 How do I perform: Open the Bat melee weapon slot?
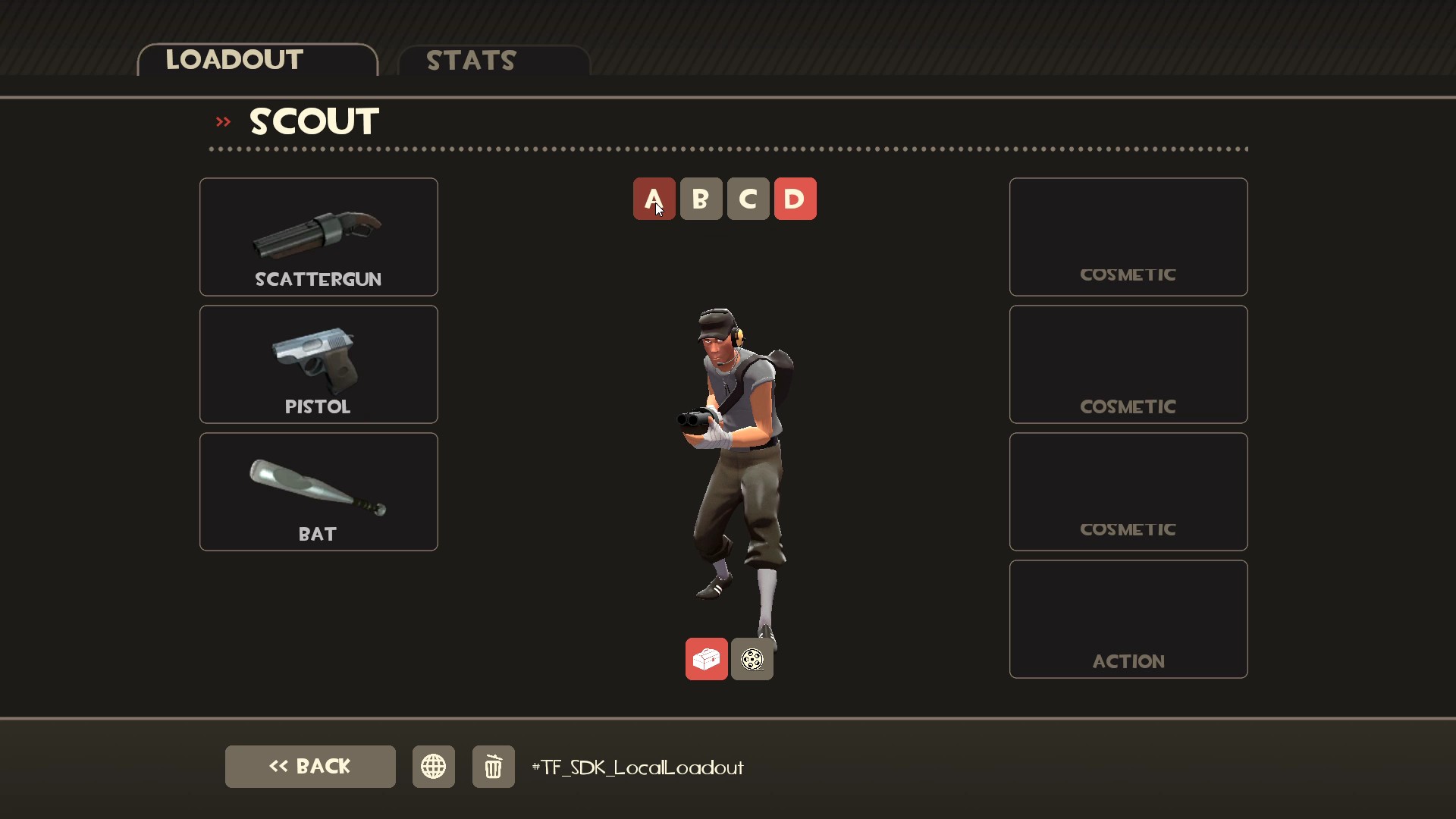click(x=318, y=491)
